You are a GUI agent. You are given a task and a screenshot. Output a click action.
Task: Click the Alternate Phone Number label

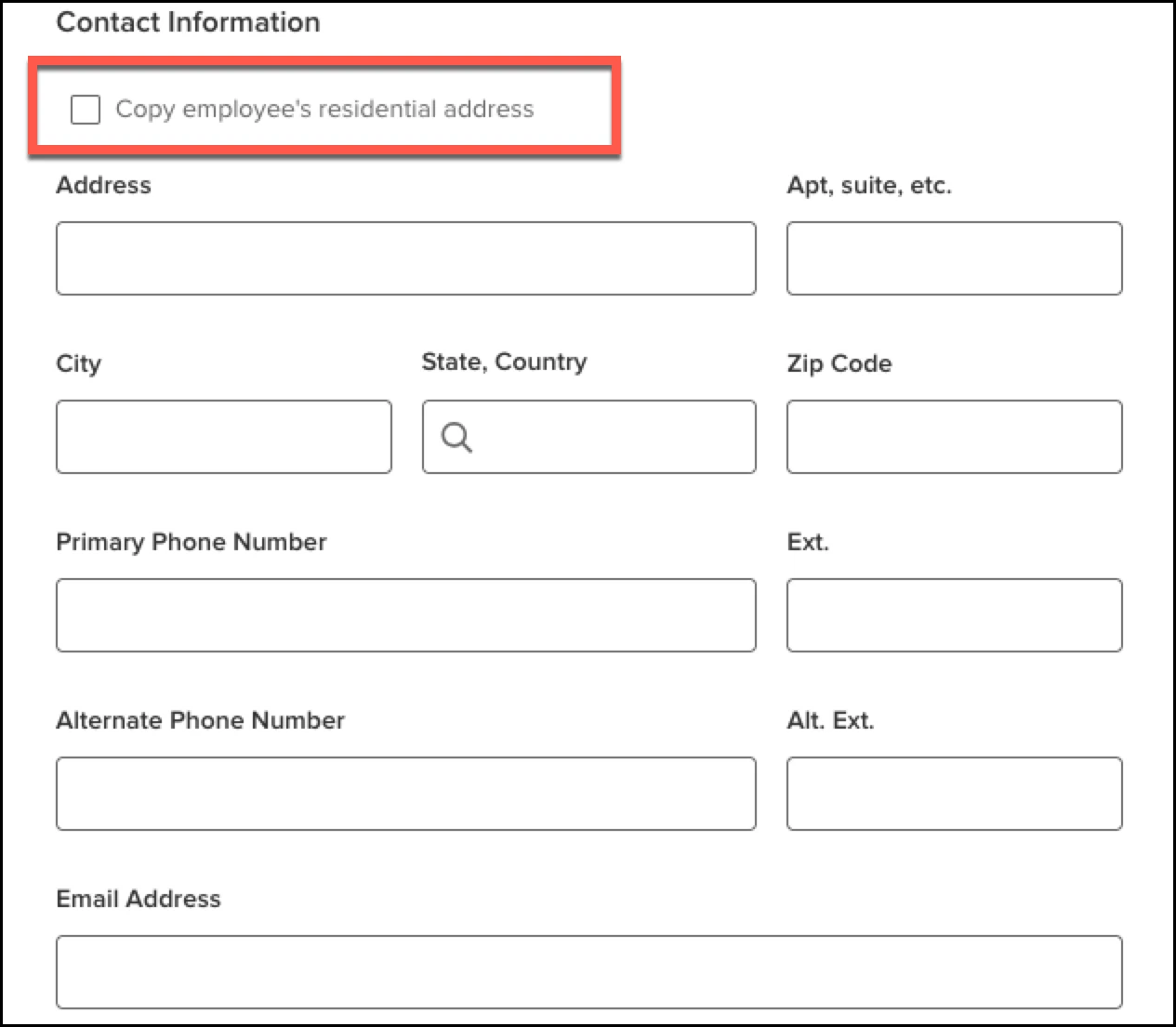pyautogui.click(x=200, y=720)
